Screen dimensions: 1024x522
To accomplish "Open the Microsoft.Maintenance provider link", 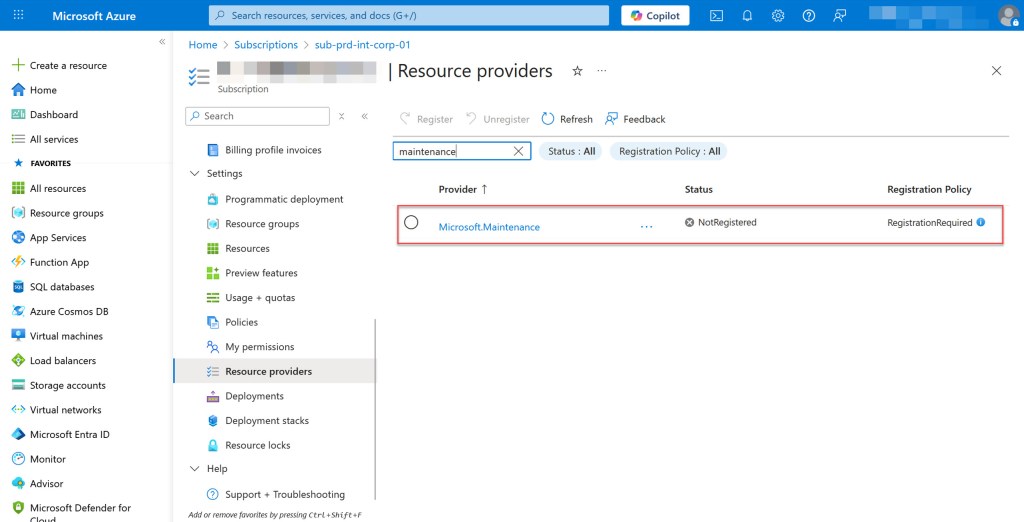I will 489,227.
